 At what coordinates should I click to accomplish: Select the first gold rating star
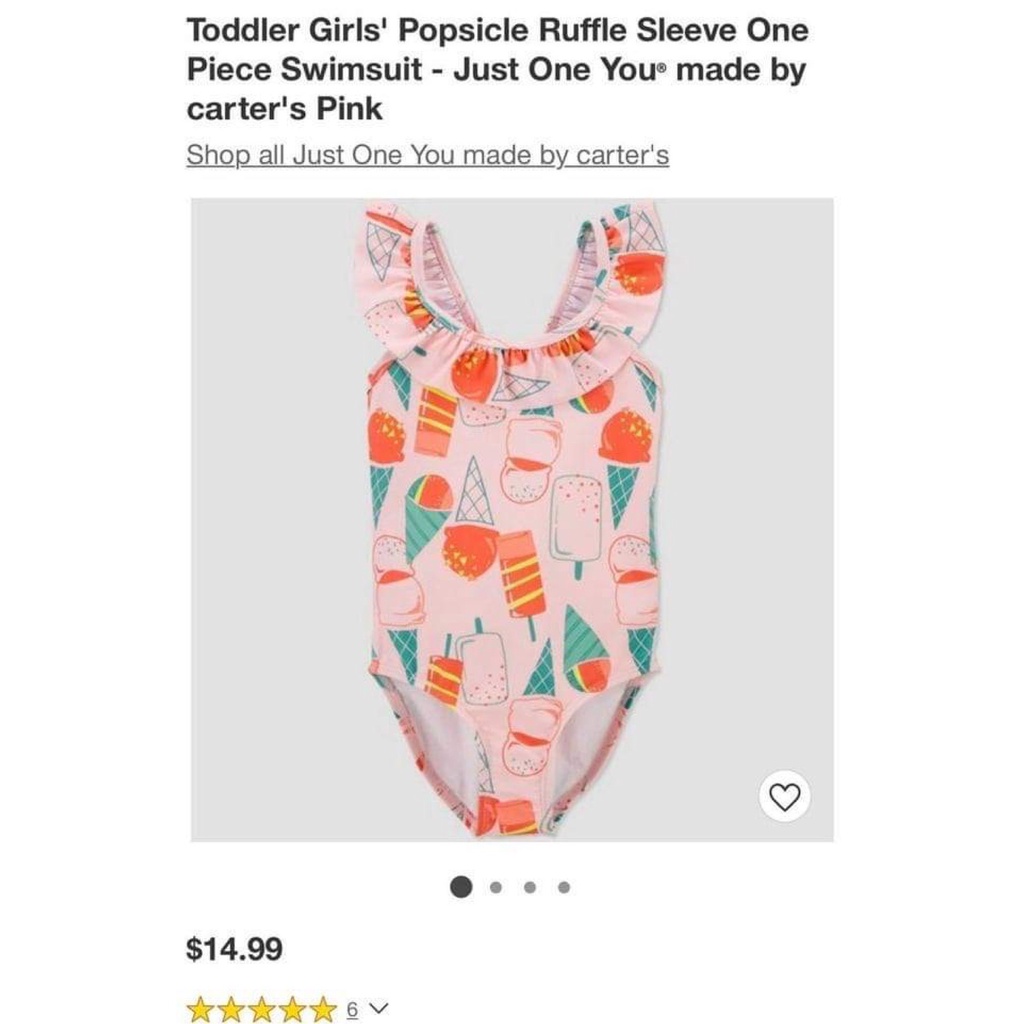click(x=201, y=1010)
